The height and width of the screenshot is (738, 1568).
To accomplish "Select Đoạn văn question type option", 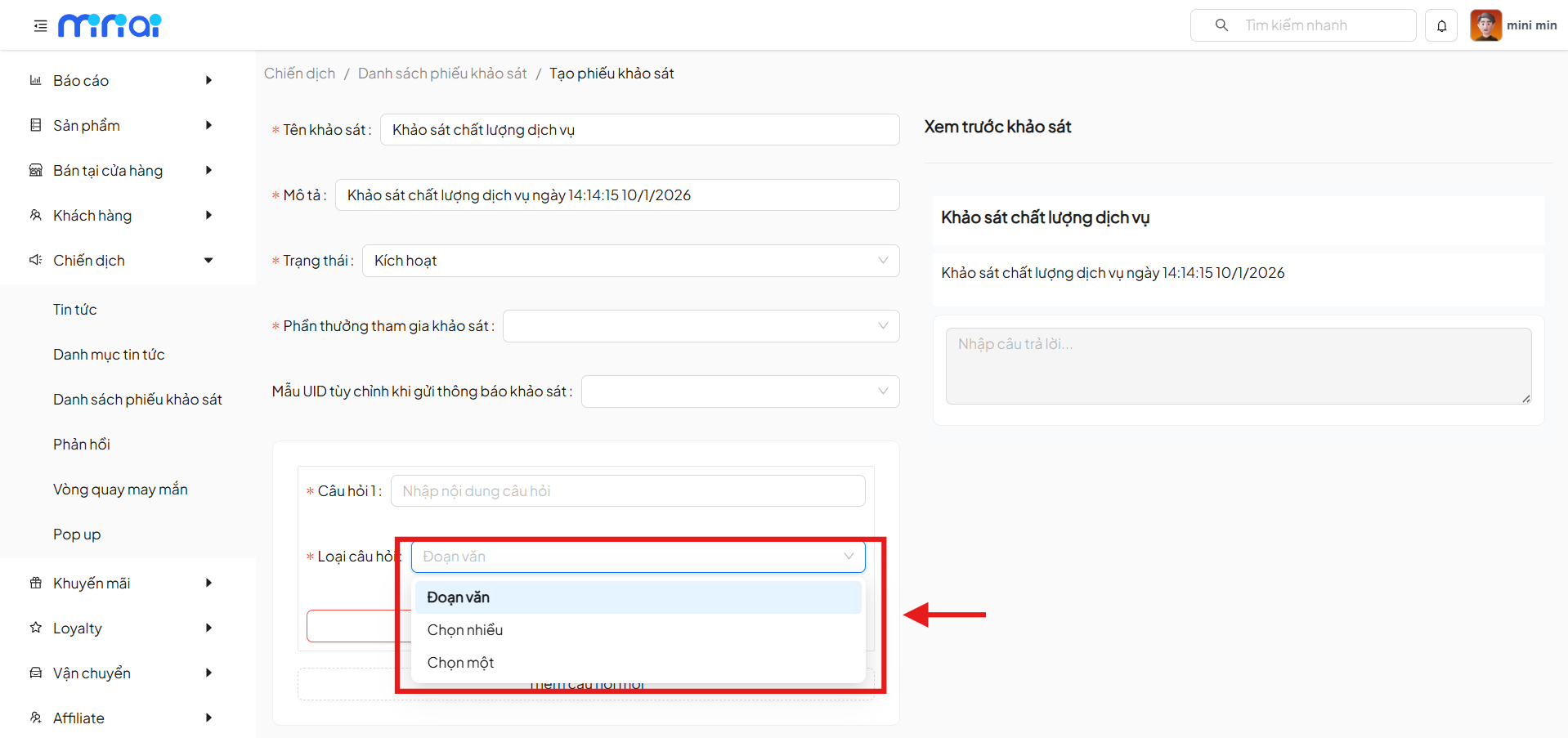I will [459, 597].
